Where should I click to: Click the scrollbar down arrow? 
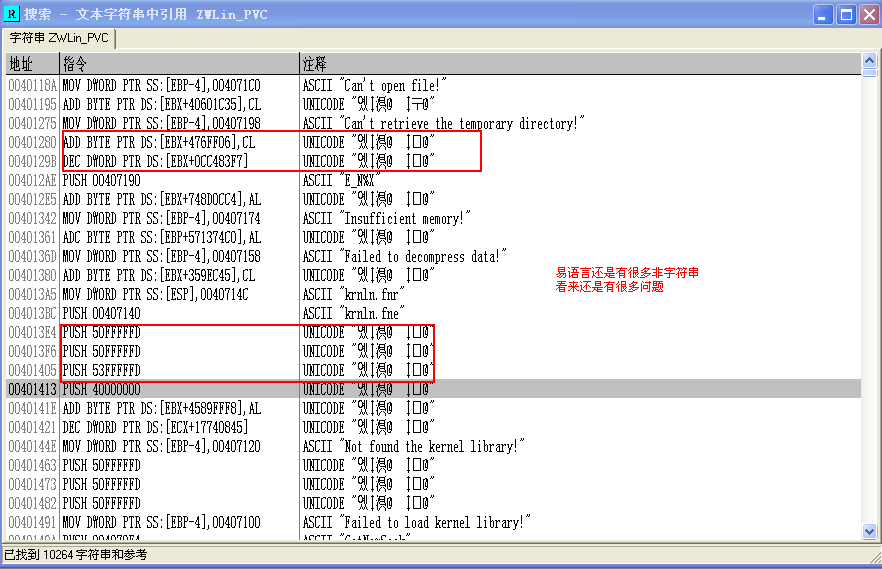tap(868, 532)
